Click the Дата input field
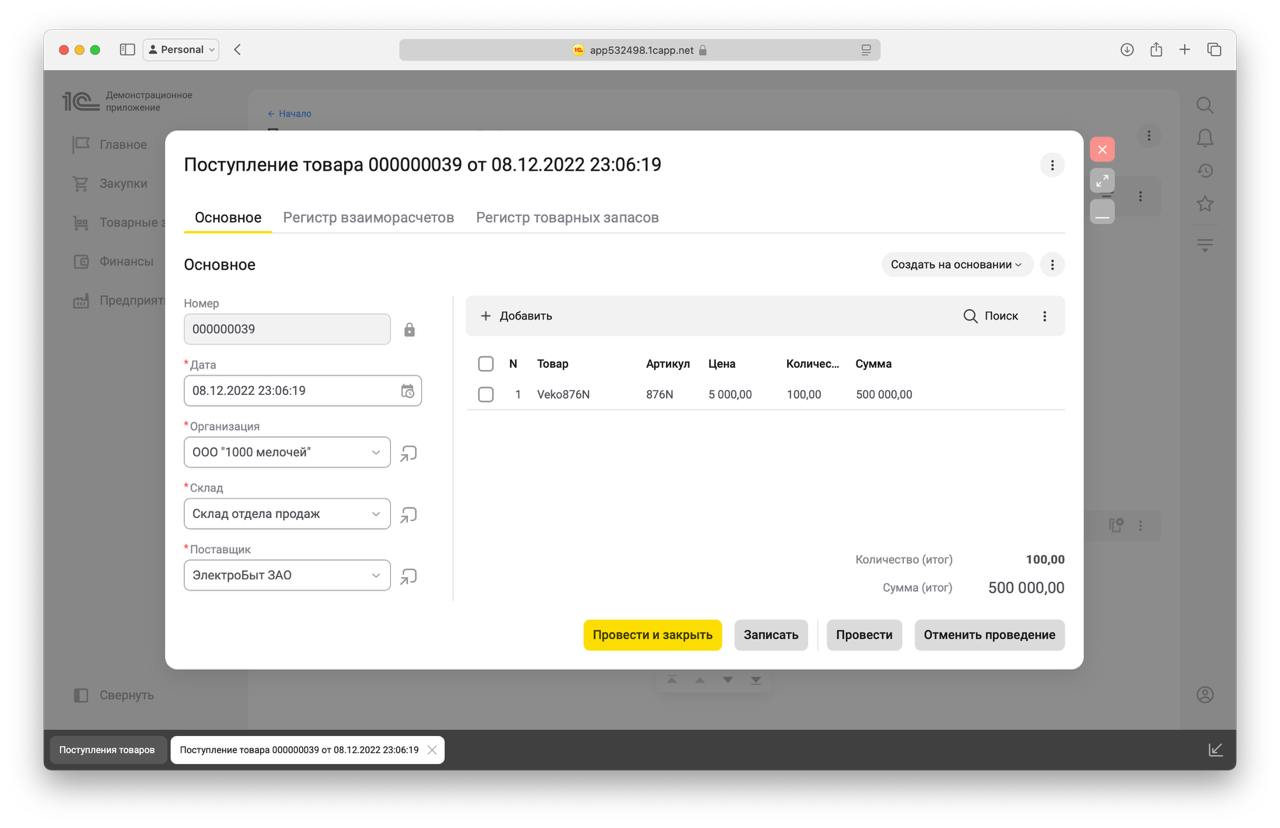The image size is (1280, 828). 303,391
